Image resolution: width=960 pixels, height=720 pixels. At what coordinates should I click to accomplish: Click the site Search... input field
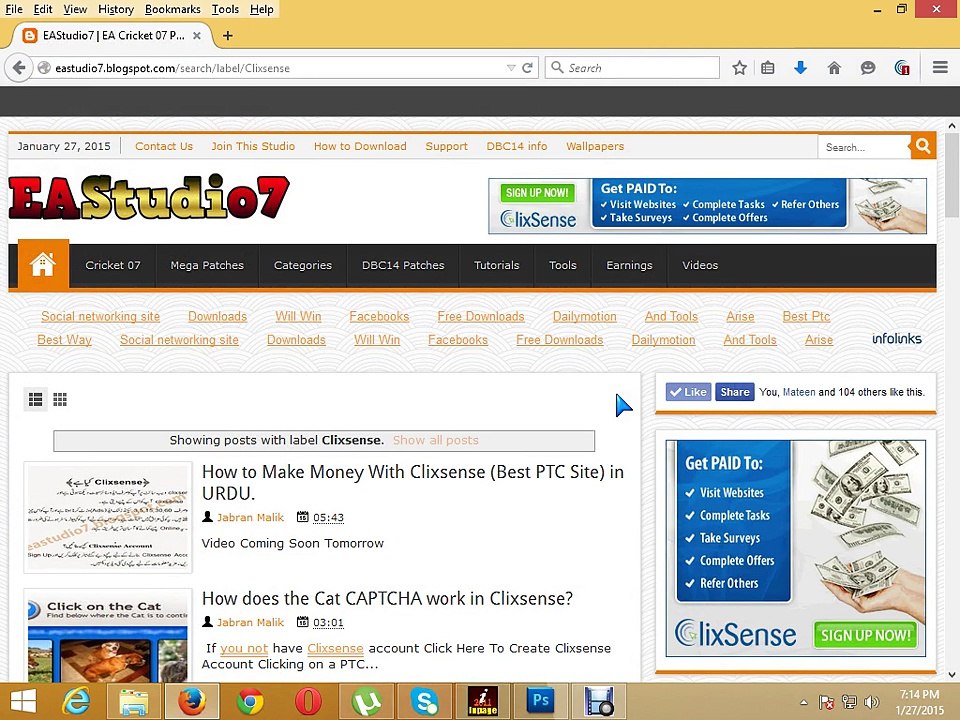[864, 147]
